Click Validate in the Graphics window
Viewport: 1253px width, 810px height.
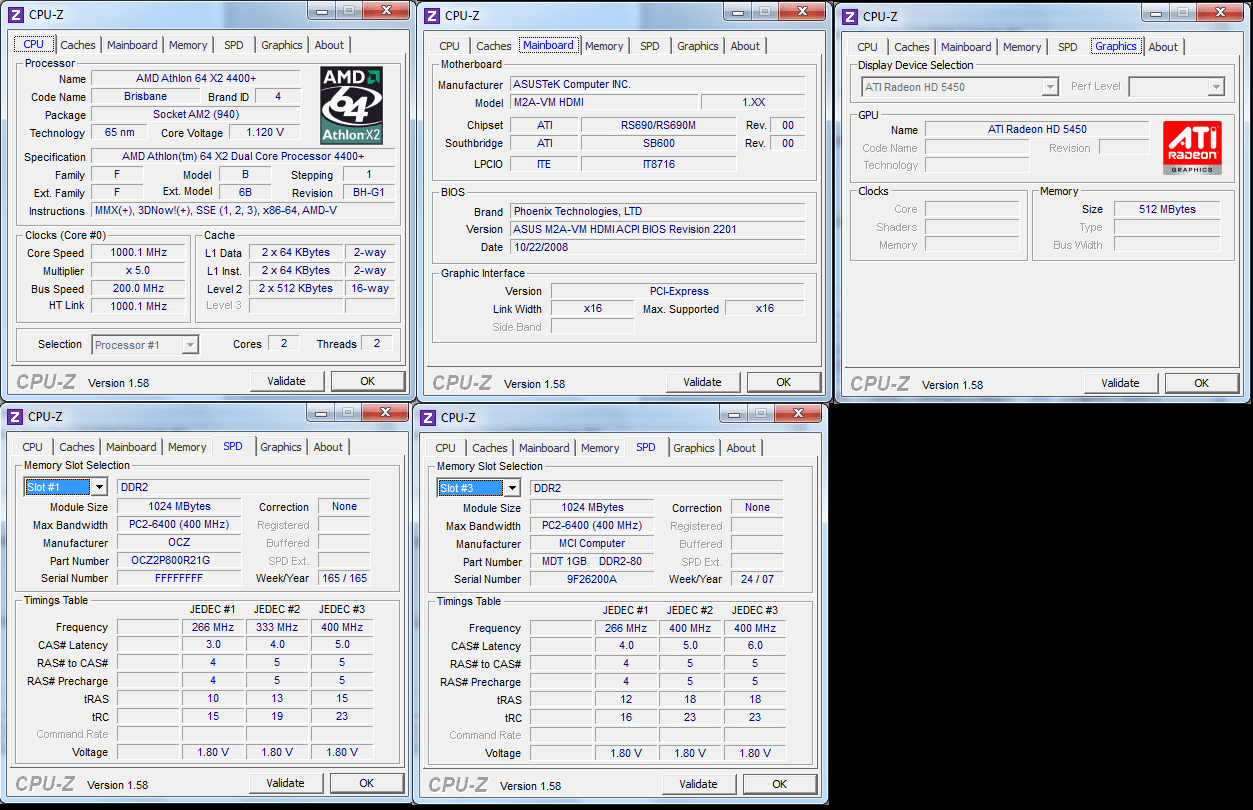(x=1120, y=383)
